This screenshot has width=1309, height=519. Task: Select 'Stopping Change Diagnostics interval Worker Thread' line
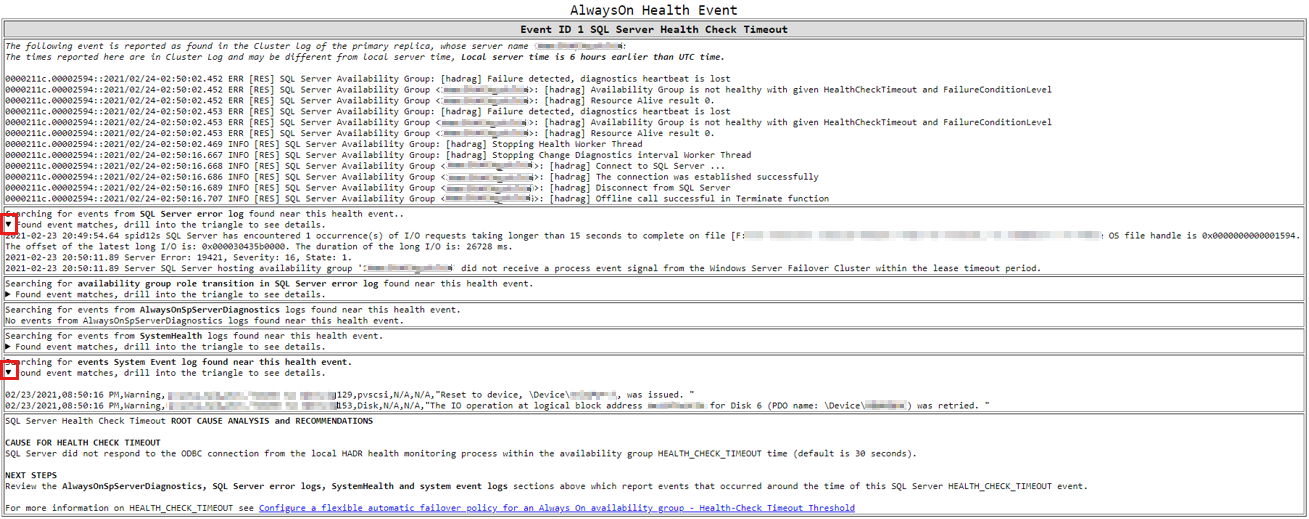[378, 155]
